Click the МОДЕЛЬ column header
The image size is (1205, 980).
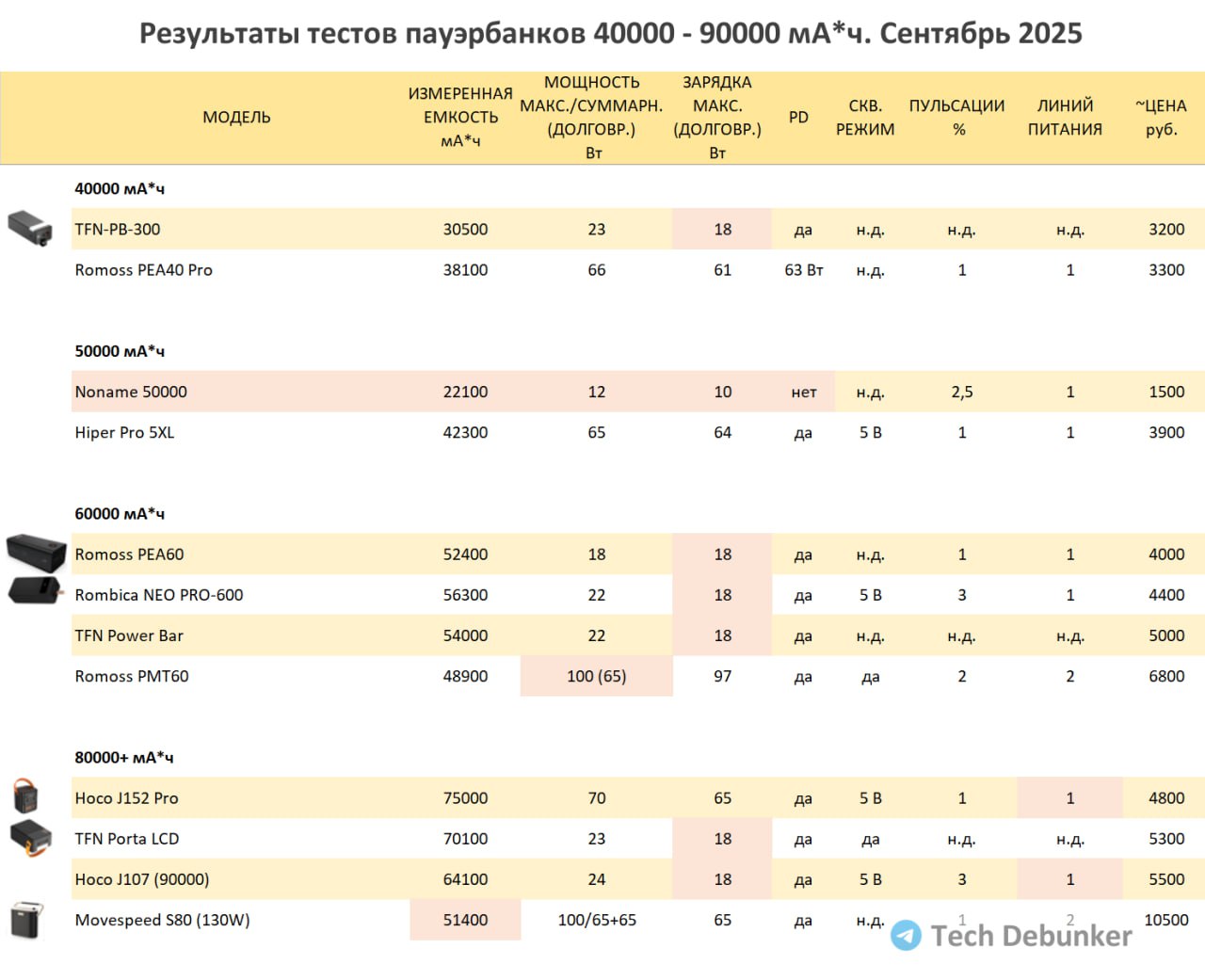point(236,118)
